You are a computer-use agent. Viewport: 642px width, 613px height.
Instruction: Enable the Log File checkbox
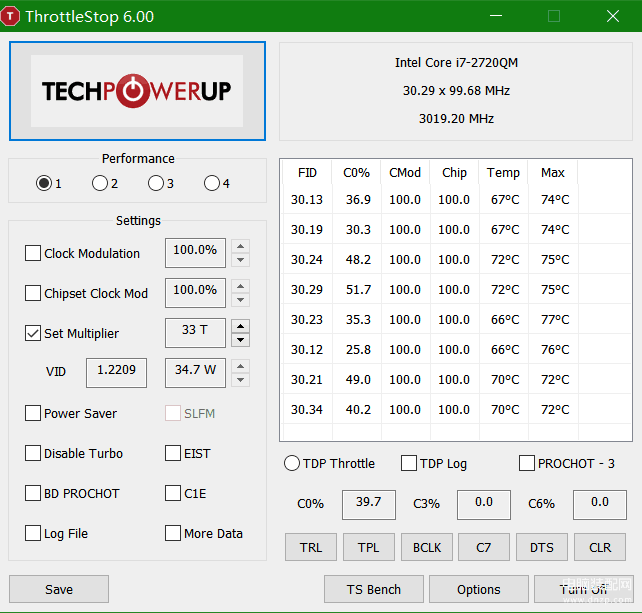(33, 533)
